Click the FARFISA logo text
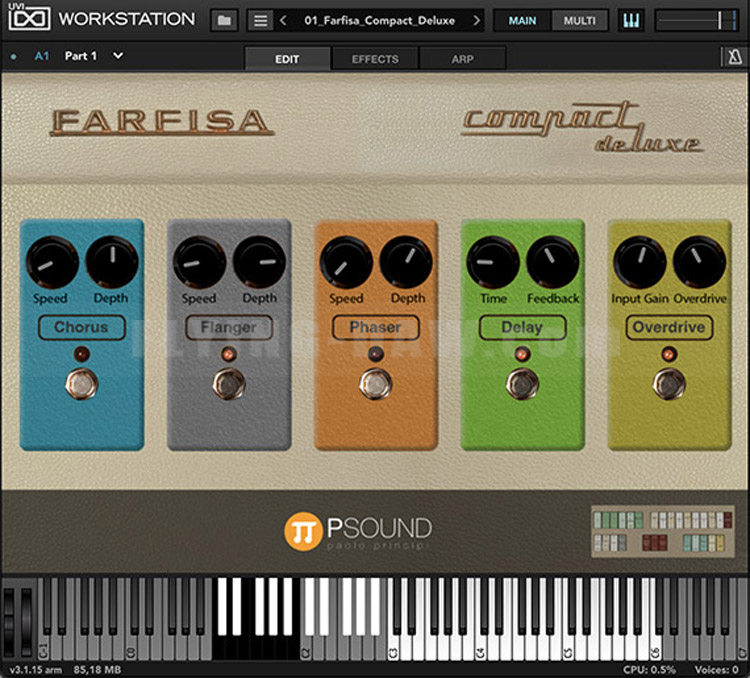The image size is (750, 678). point(162,122)
